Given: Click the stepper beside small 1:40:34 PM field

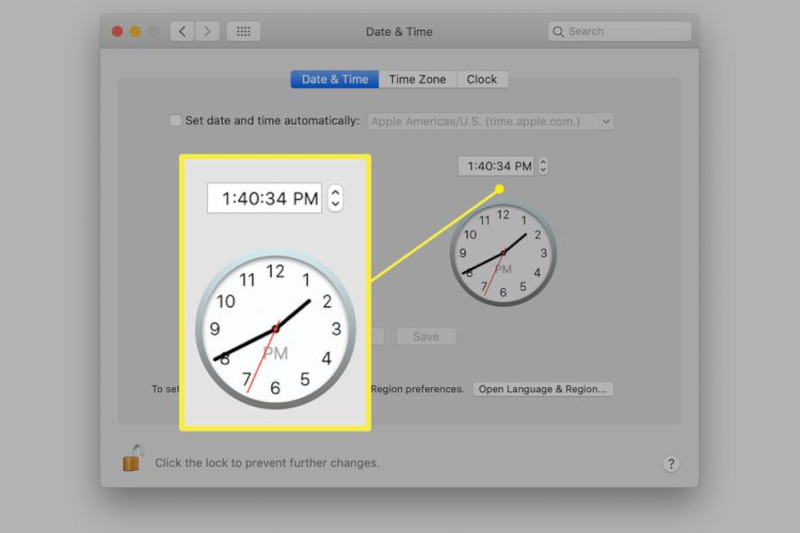Looking at the screenshot, I should tap(543, 166).
